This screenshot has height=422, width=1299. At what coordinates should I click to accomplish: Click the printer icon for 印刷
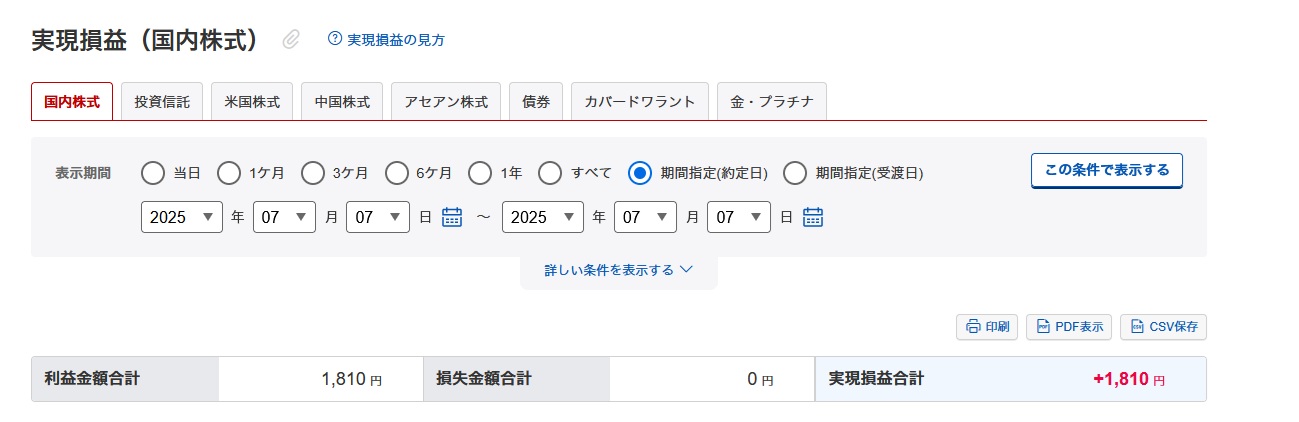(x=973, y=327)
